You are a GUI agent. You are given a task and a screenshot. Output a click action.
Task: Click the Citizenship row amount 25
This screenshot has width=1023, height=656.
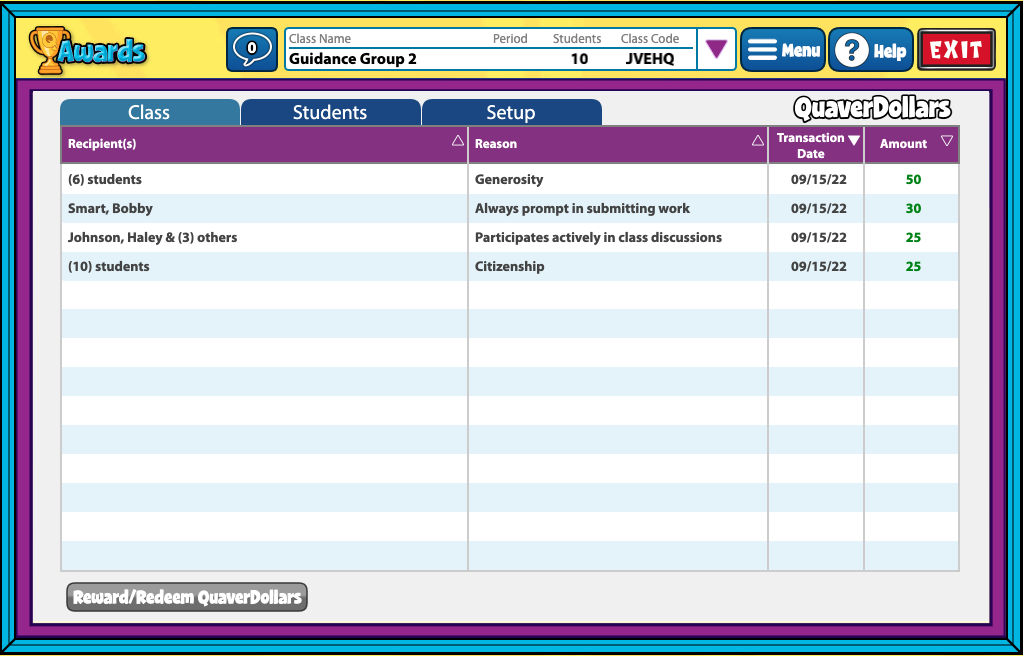coord(913,266)
